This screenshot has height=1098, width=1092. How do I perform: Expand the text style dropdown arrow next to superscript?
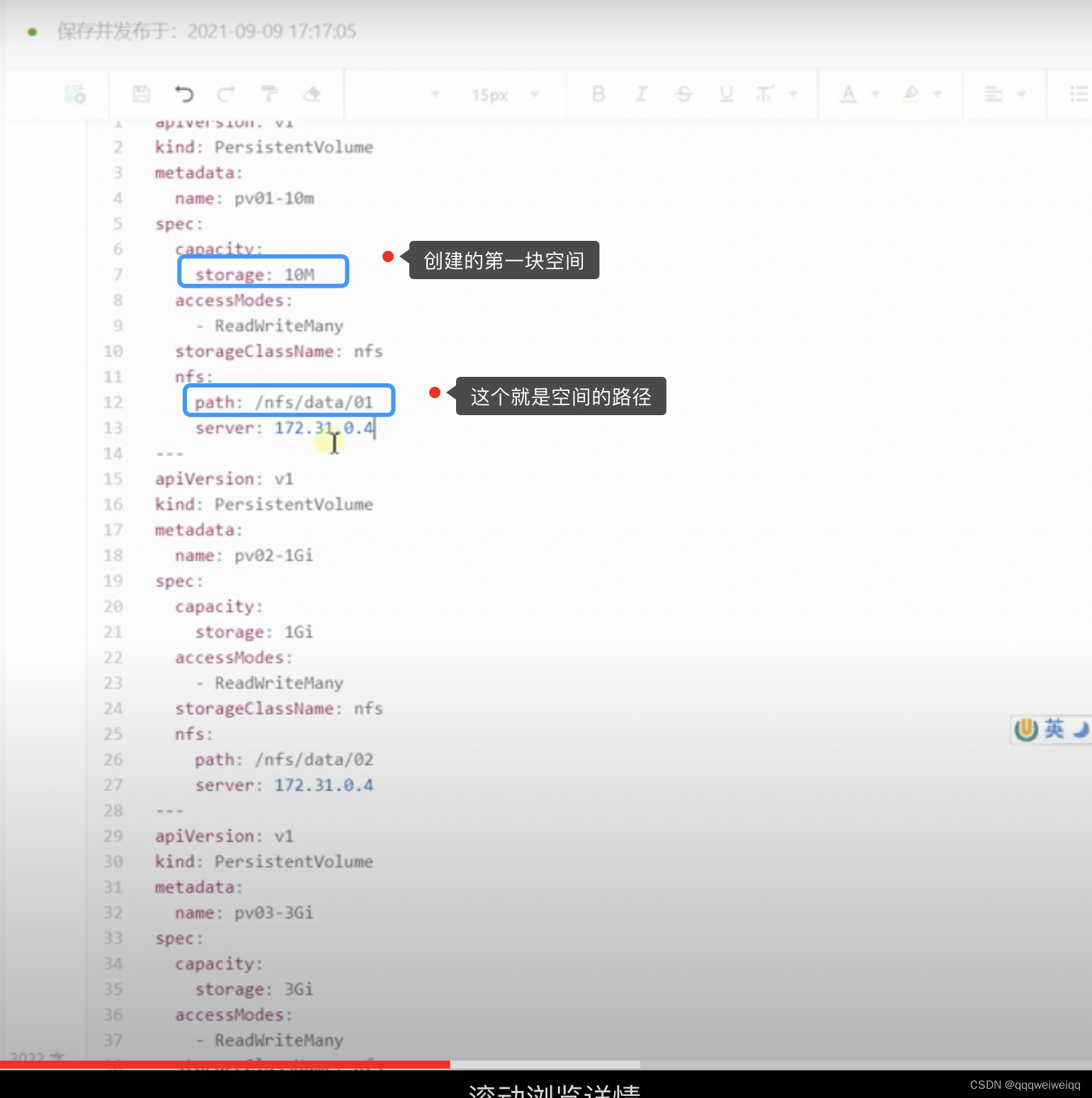(x=793, y=94)
